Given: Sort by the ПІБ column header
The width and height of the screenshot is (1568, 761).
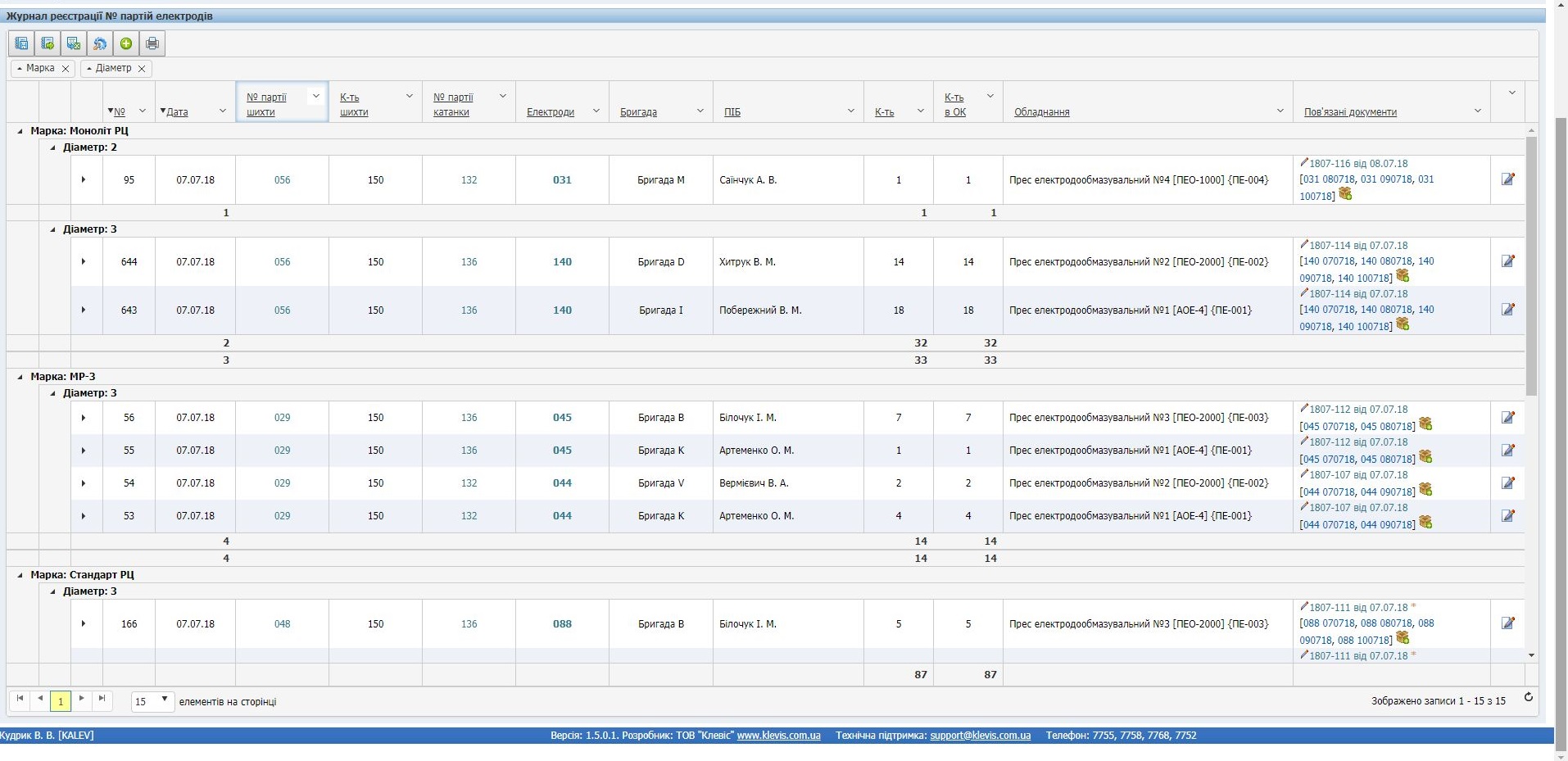Looking at the screenshot, I should tap(732, 112).
